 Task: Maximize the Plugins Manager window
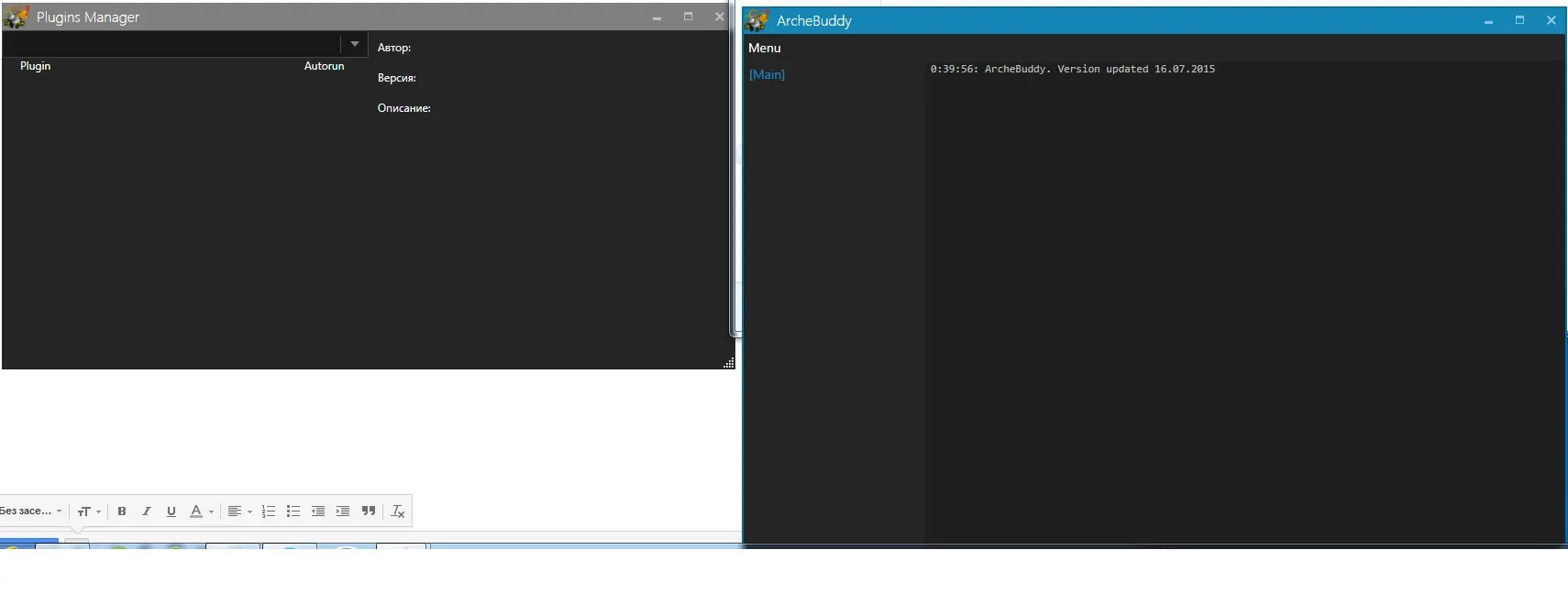pyautogui.click(x=688, y=16)
